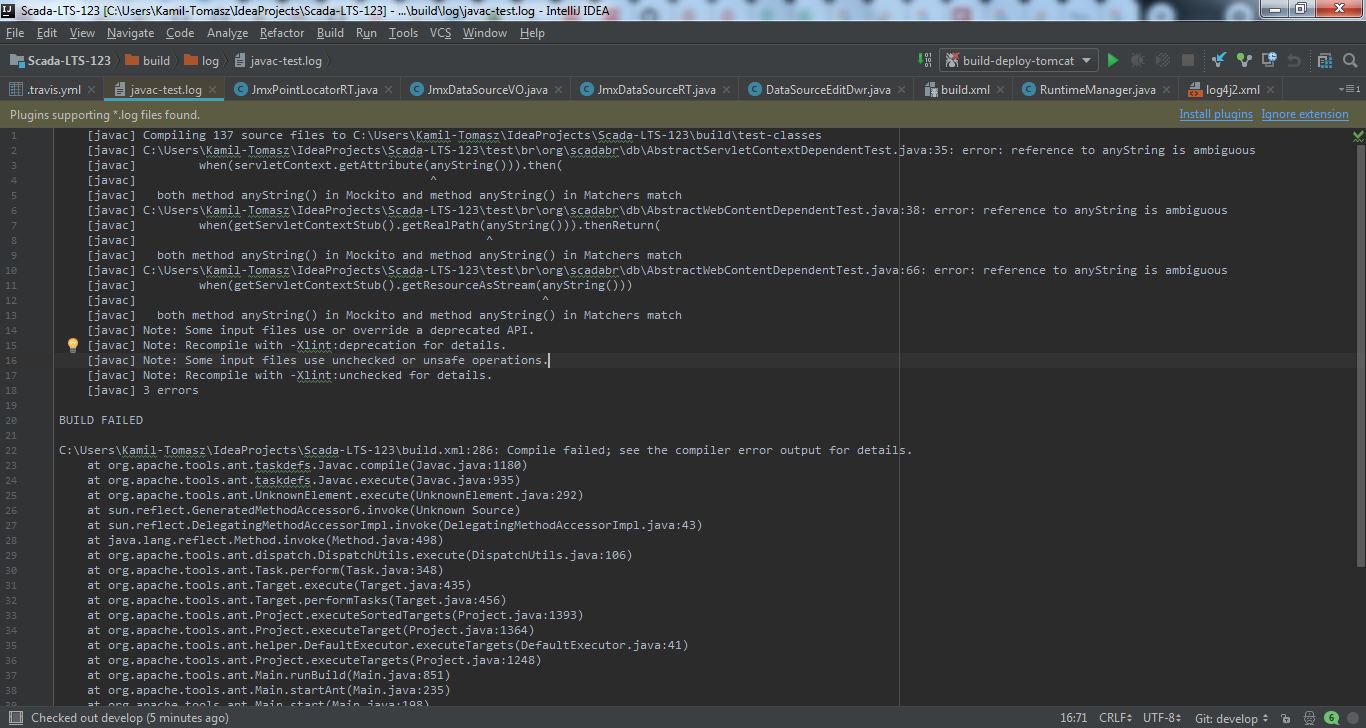Click the log folder breadcrumb
The image size is (1366, 728).
pyautogui.click(x=203, y=61)
